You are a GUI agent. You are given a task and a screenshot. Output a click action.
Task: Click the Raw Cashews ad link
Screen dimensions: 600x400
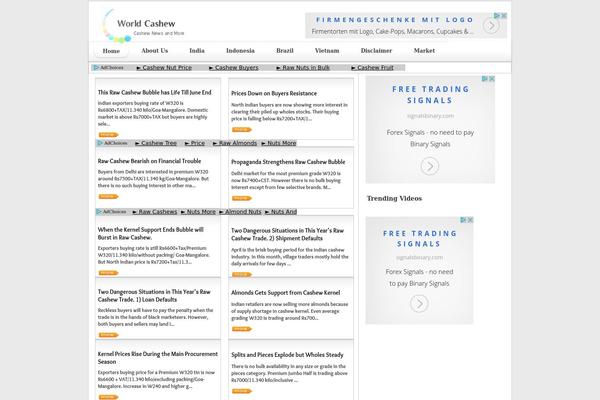155,212
